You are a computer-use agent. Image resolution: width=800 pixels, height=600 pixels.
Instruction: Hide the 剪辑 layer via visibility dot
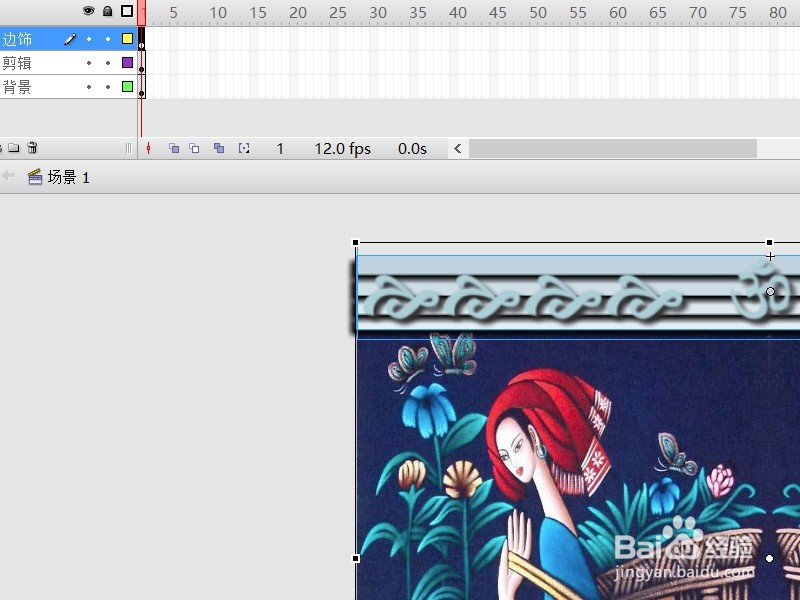[x=89, y=63]
